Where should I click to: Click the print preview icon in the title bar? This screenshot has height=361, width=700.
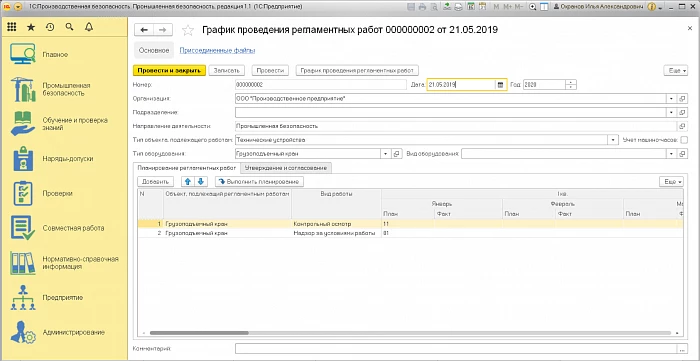coord(434,7)
